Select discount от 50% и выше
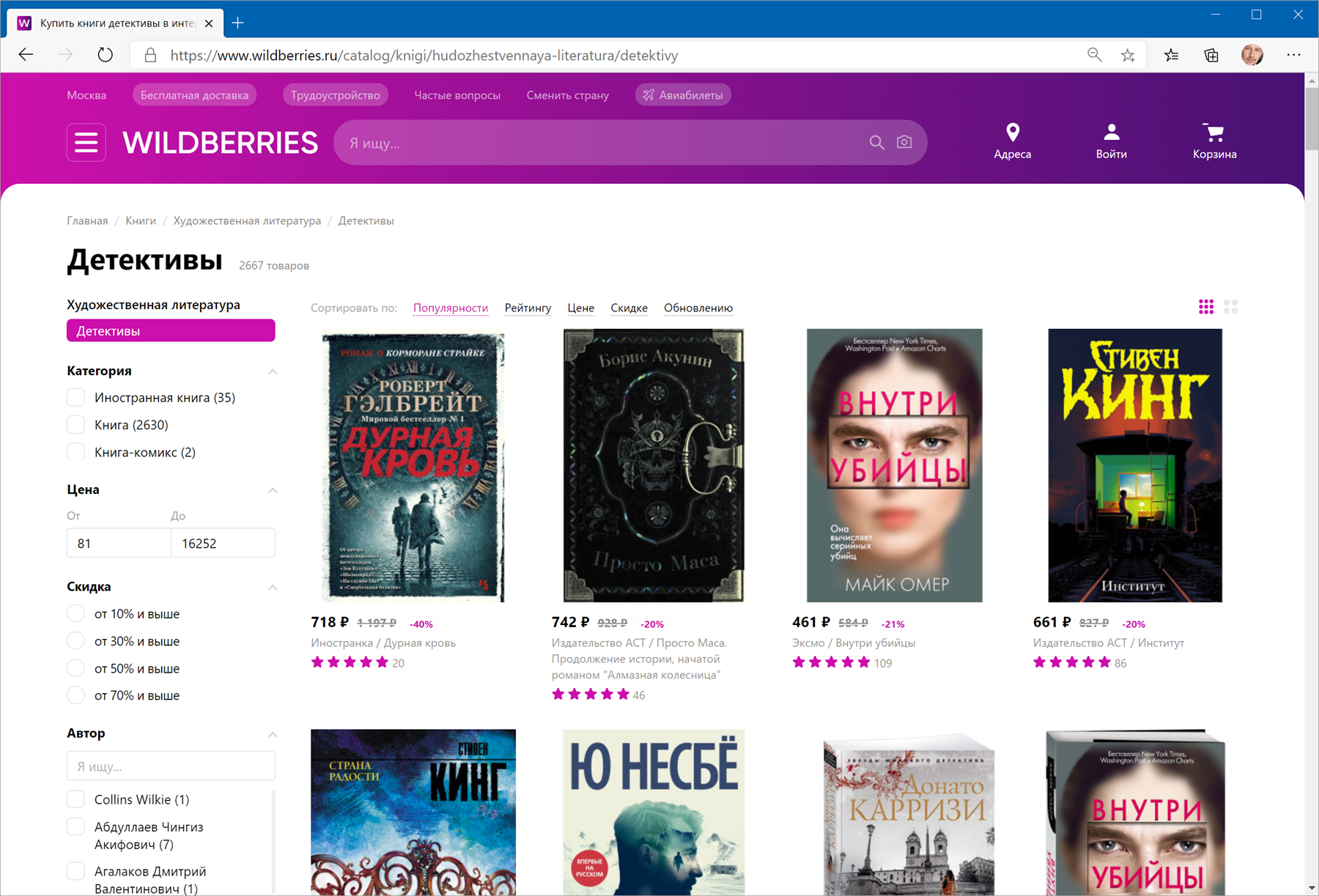1319x896 pixels. coord(75,668)
